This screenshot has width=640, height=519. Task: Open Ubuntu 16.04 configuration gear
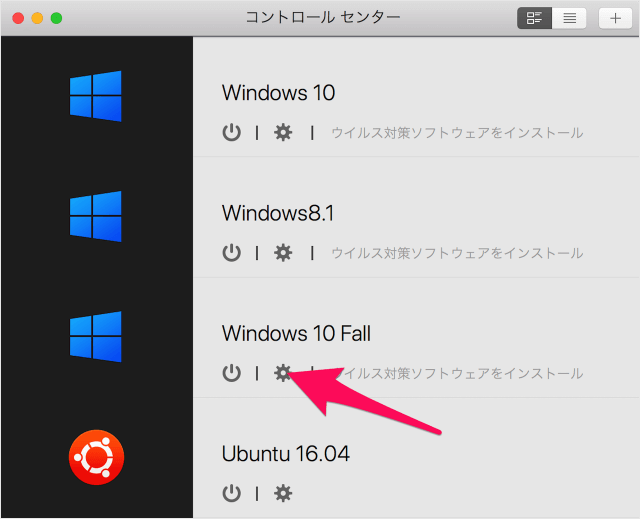click(x=283, y=493)
